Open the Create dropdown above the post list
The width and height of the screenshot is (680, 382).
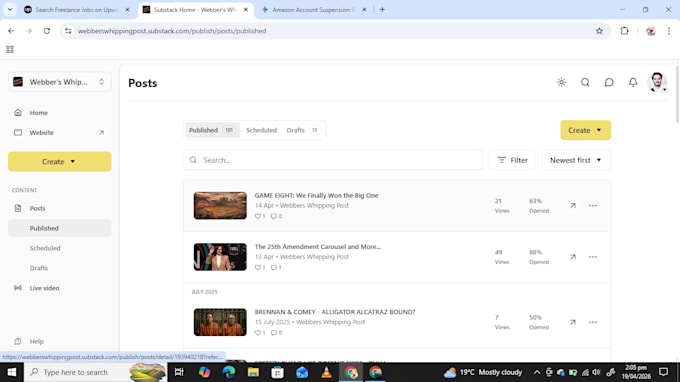point(585,130)
